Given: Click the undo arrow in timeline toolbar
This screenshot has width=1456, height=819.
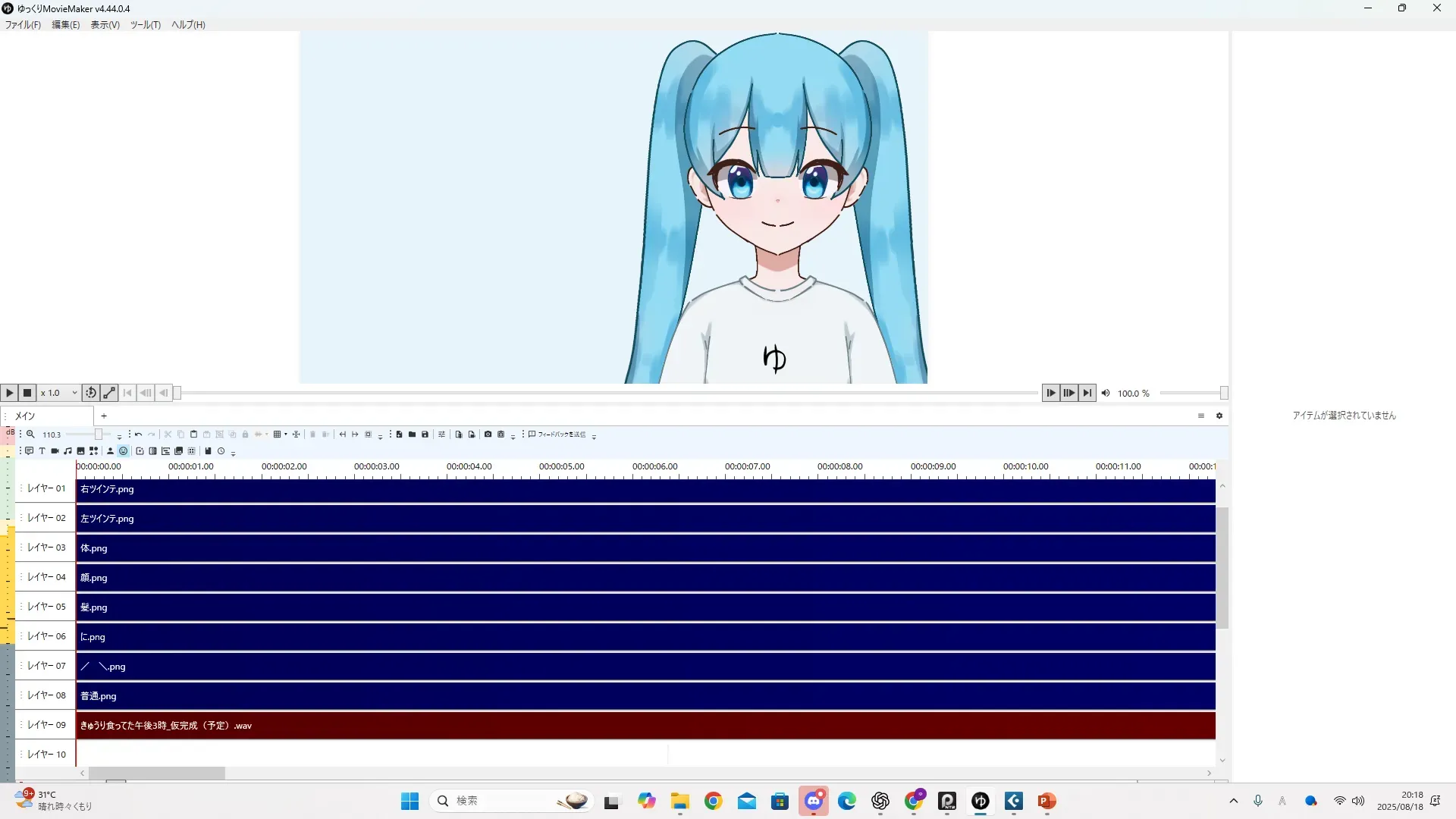Looking at the screenshot, I should click(x=138, y=435).
